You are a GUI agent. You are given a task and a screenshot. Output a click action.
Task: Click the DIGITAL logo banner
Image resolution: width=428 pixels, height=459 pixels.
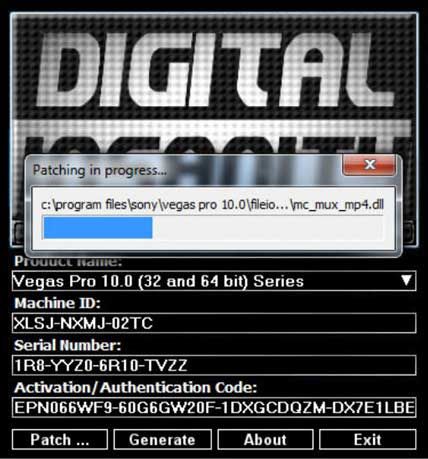213,72
